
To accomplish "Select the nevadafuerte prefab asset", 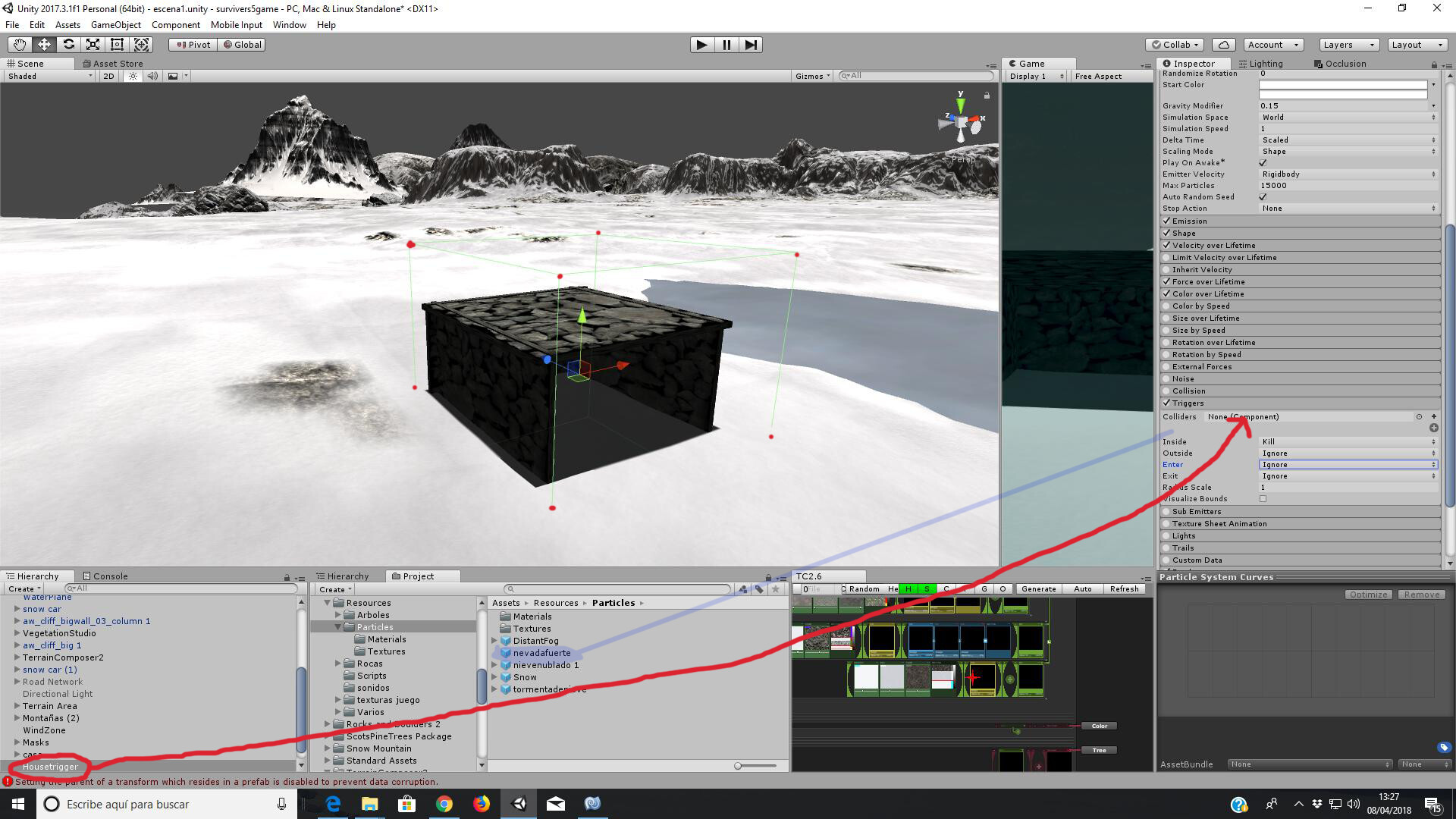I will [541, 653].
